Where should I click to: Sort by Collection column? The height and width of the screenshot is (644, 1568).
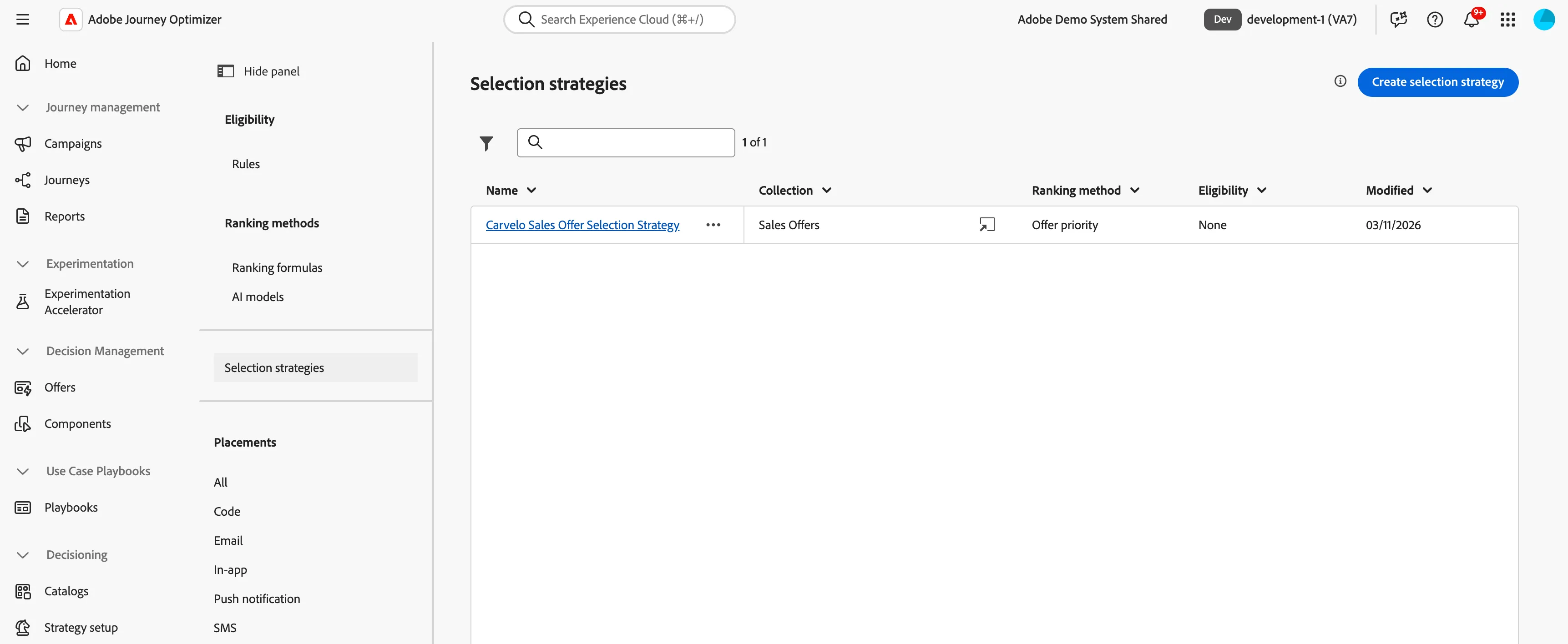tap(794, 191)
